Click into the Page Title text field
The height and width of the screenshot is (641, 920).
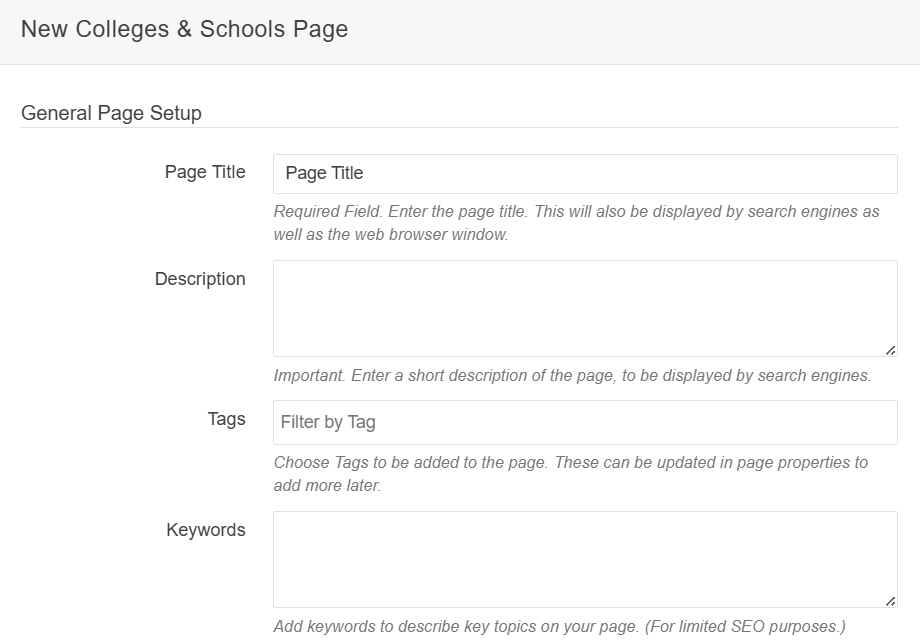tap(585, 173)
